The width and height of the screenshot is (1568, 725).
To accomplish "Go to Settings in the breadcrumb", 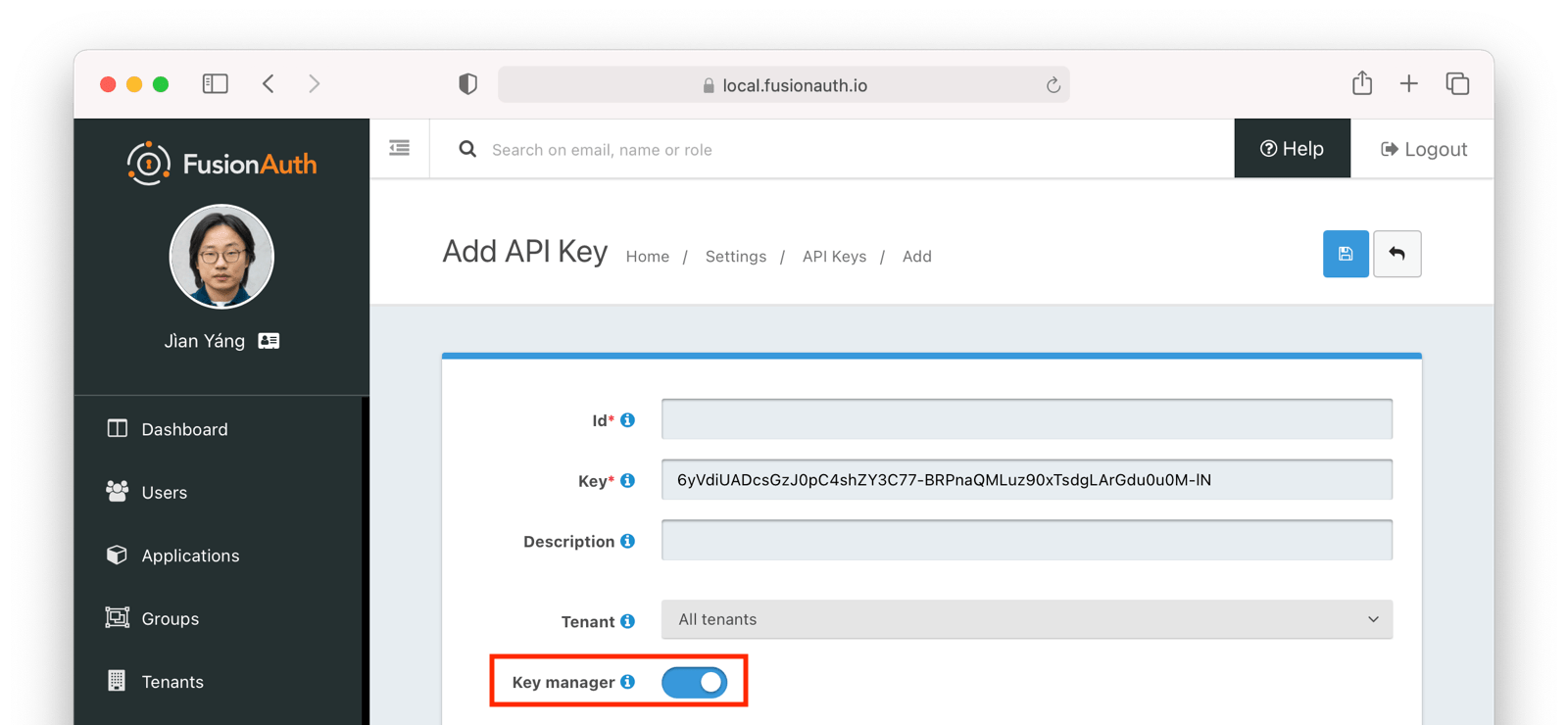I will (x=736, y=257).
